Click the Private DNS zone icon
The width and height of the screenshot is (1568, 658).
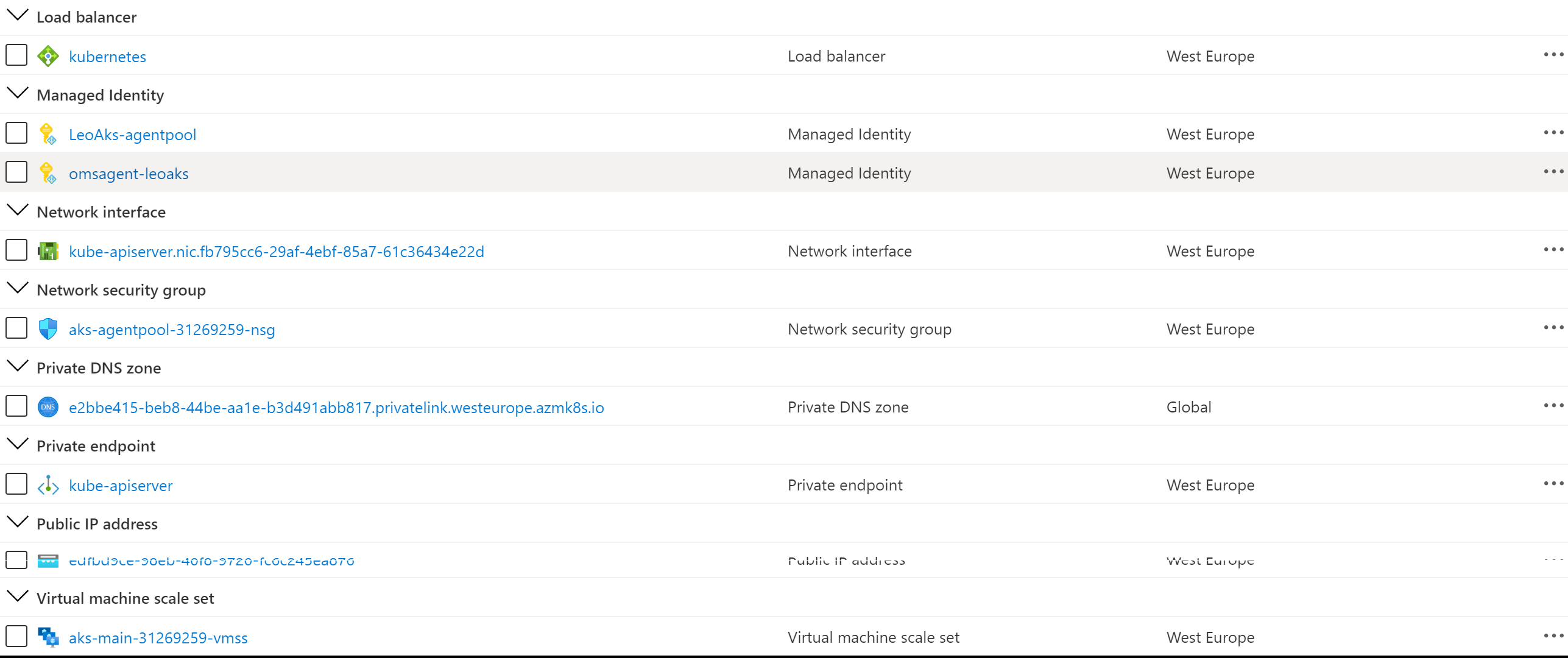[x=48, y=407]
